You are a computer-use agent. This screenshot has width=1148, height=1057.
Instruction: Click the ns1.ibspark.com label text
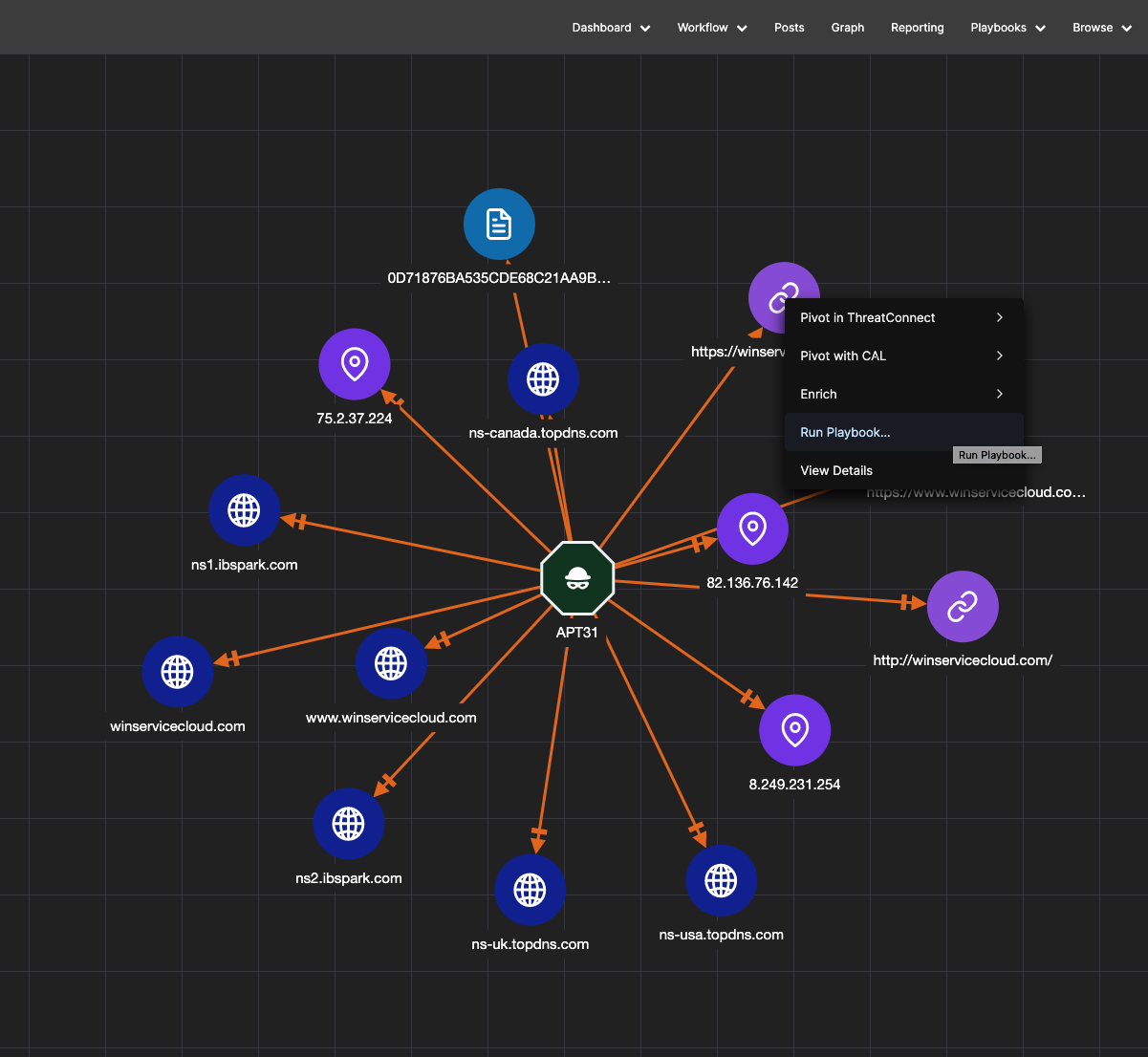pyautogui.click(x=244, y=565)
